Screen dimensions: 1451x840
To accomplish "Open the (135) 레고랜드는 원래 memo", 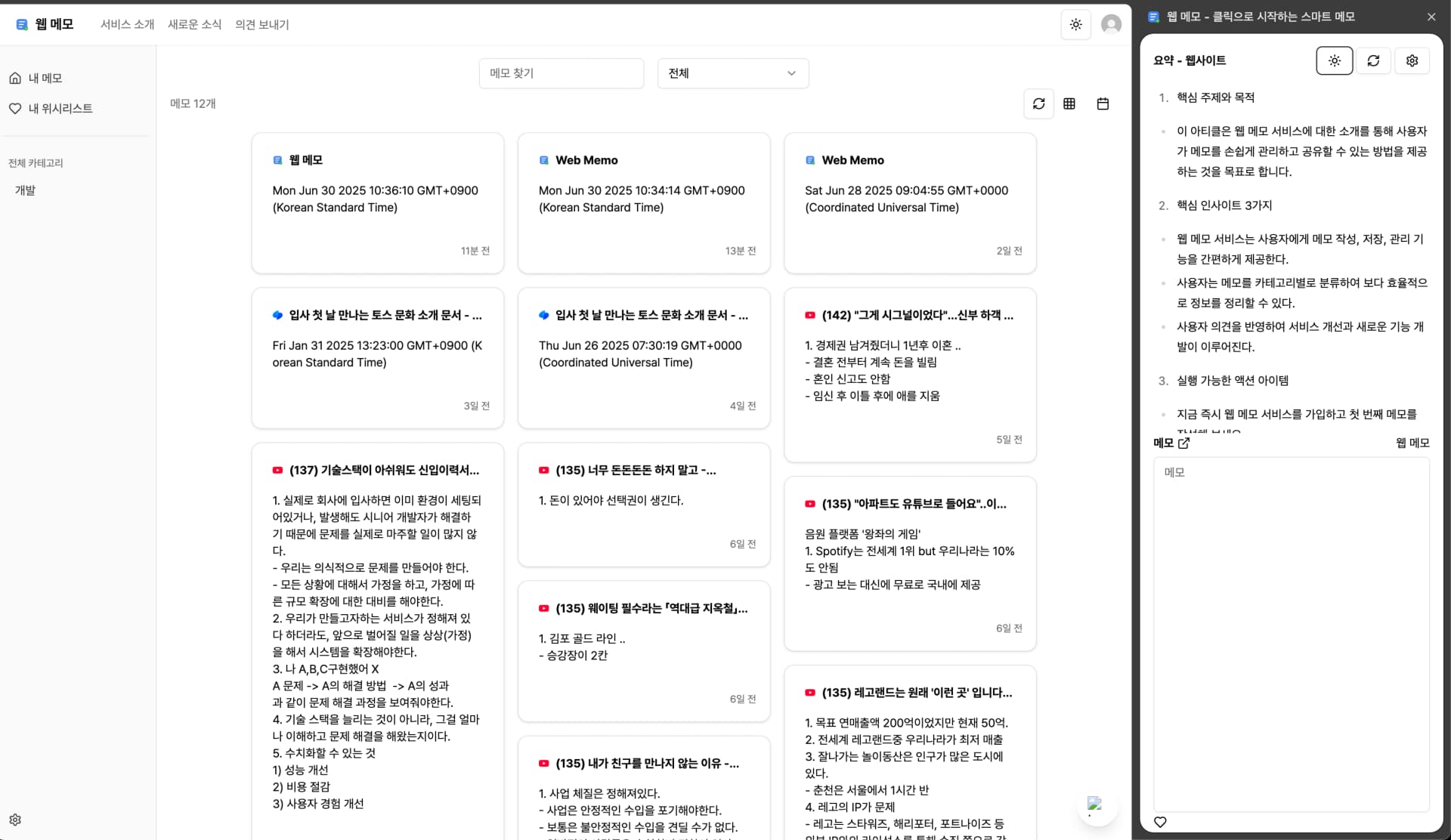I will pos(910,752).
